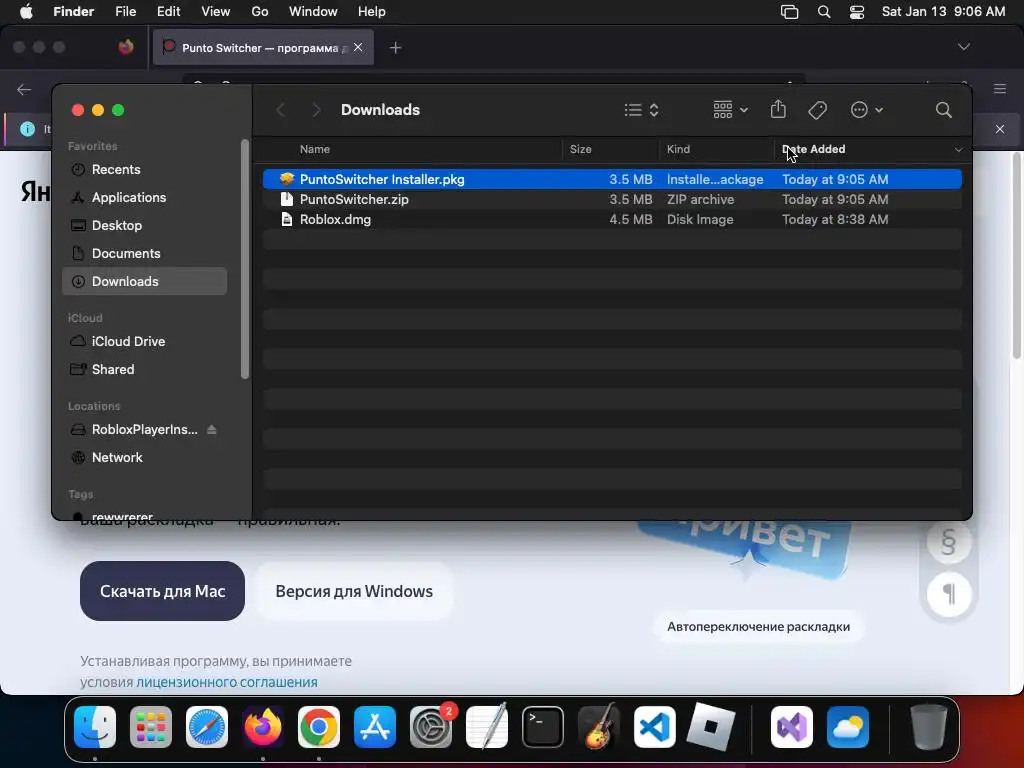Open Google Chrome from the Dock
Image resolution: width=1024 pixels, height=768 pixels.
point(319,727)
